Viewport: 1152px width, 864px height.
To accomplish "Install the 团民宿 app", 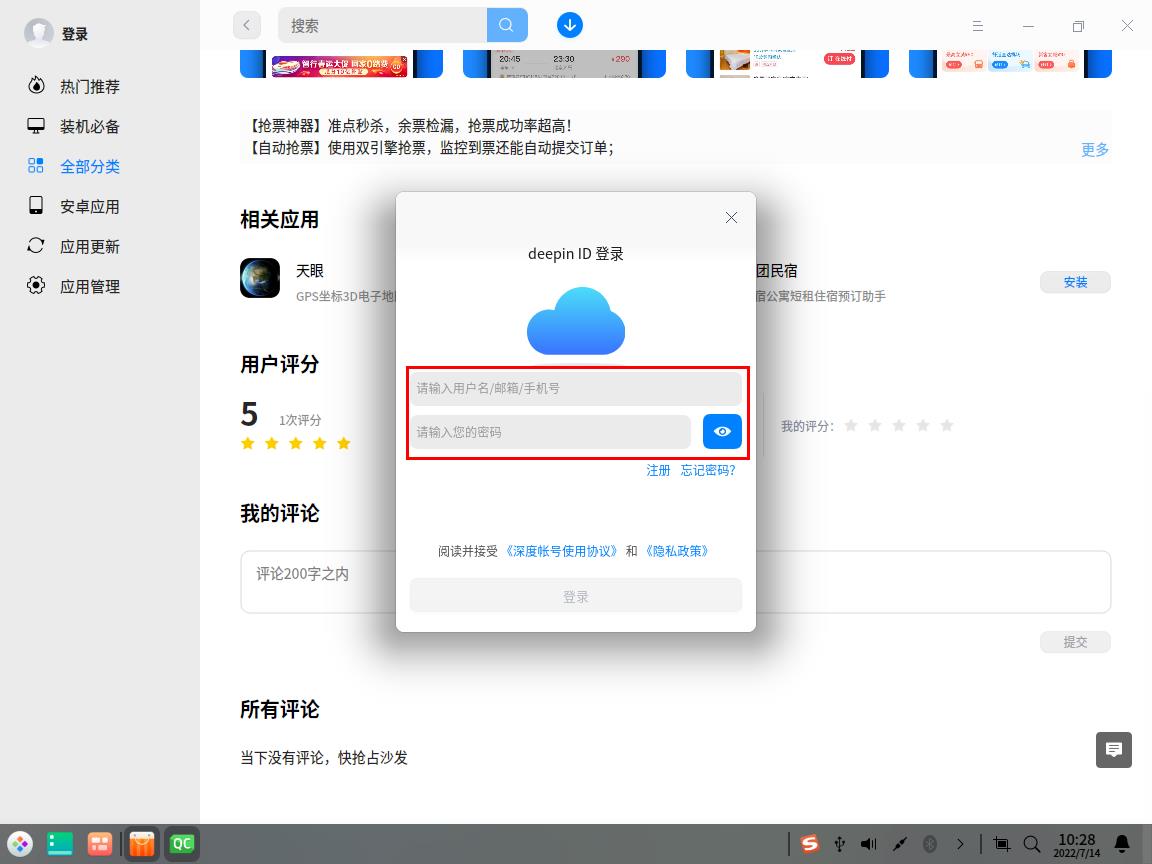I will point(1075,282).
